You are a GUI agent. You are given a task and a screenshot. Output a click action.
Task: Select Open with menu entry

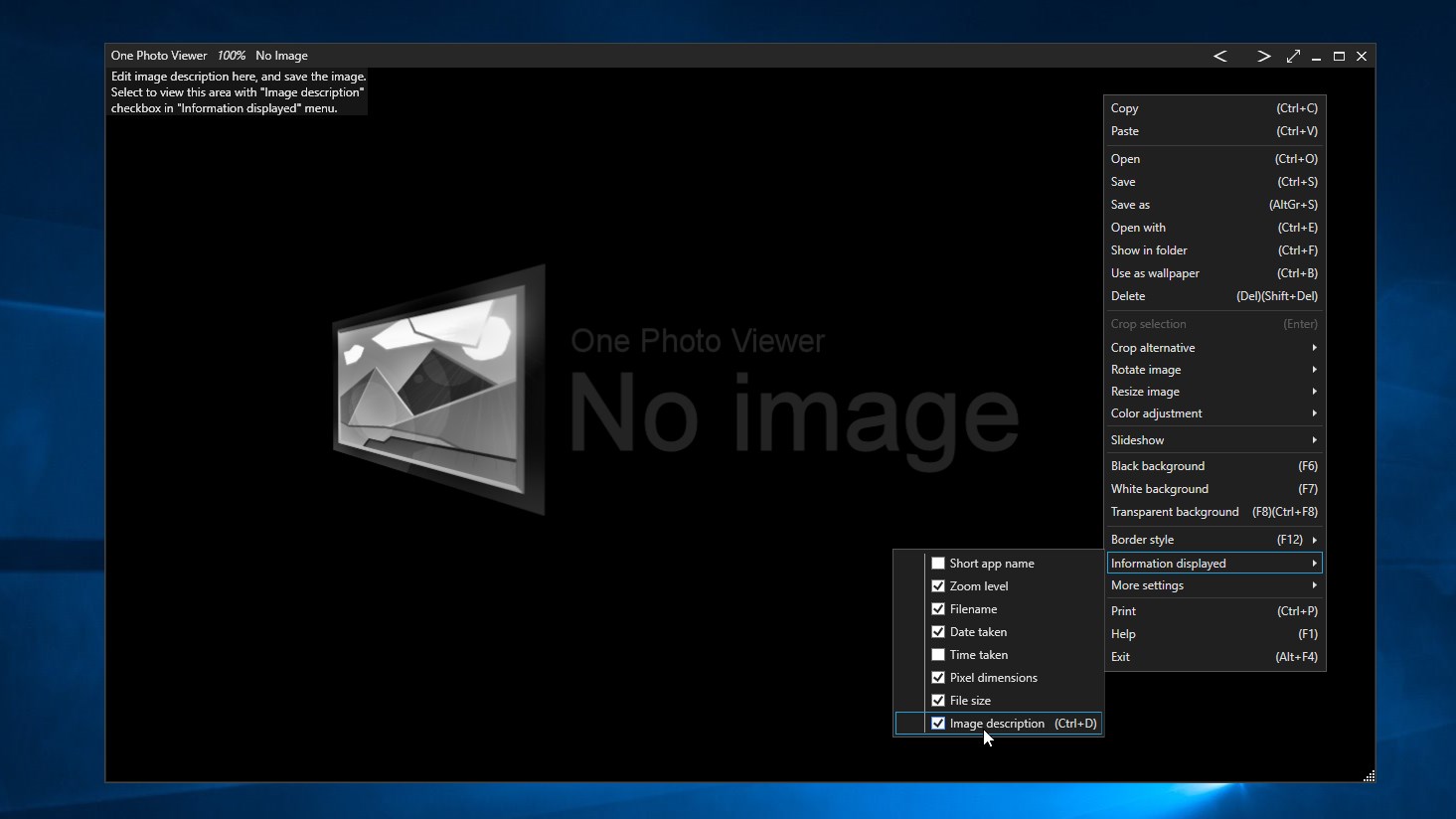pyautogui.click(x=1214, y=228)
